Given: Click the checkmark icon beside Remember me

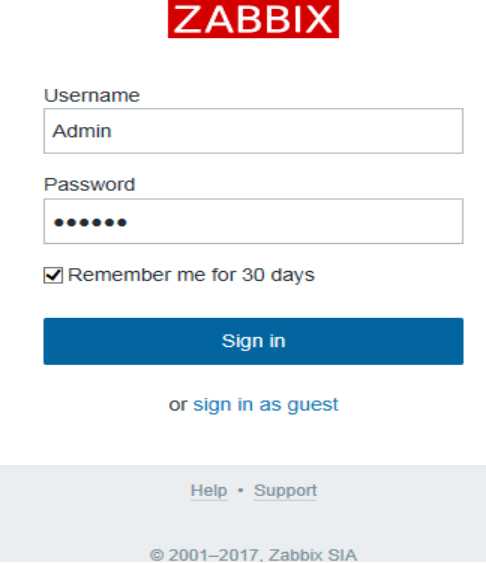Looking at the screenshot, I should [53, 275].
